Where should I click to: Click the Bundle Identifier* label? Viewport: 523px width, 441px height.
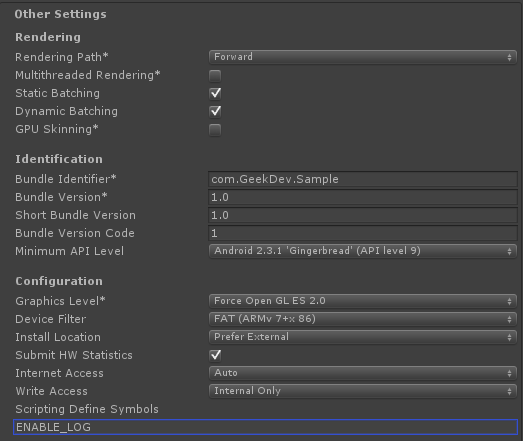66,179
